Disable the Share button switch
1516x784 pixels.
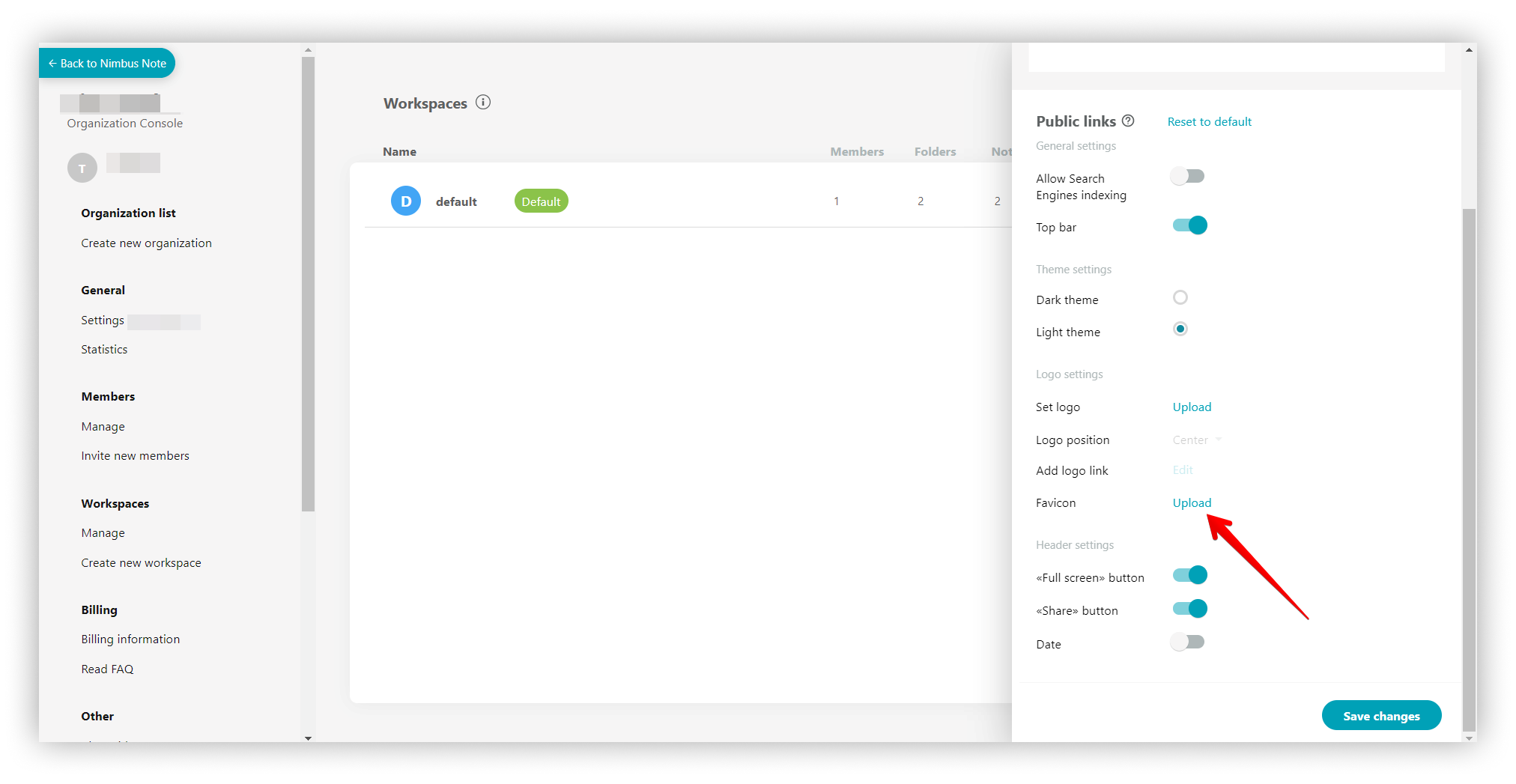tap(1189, 608)
